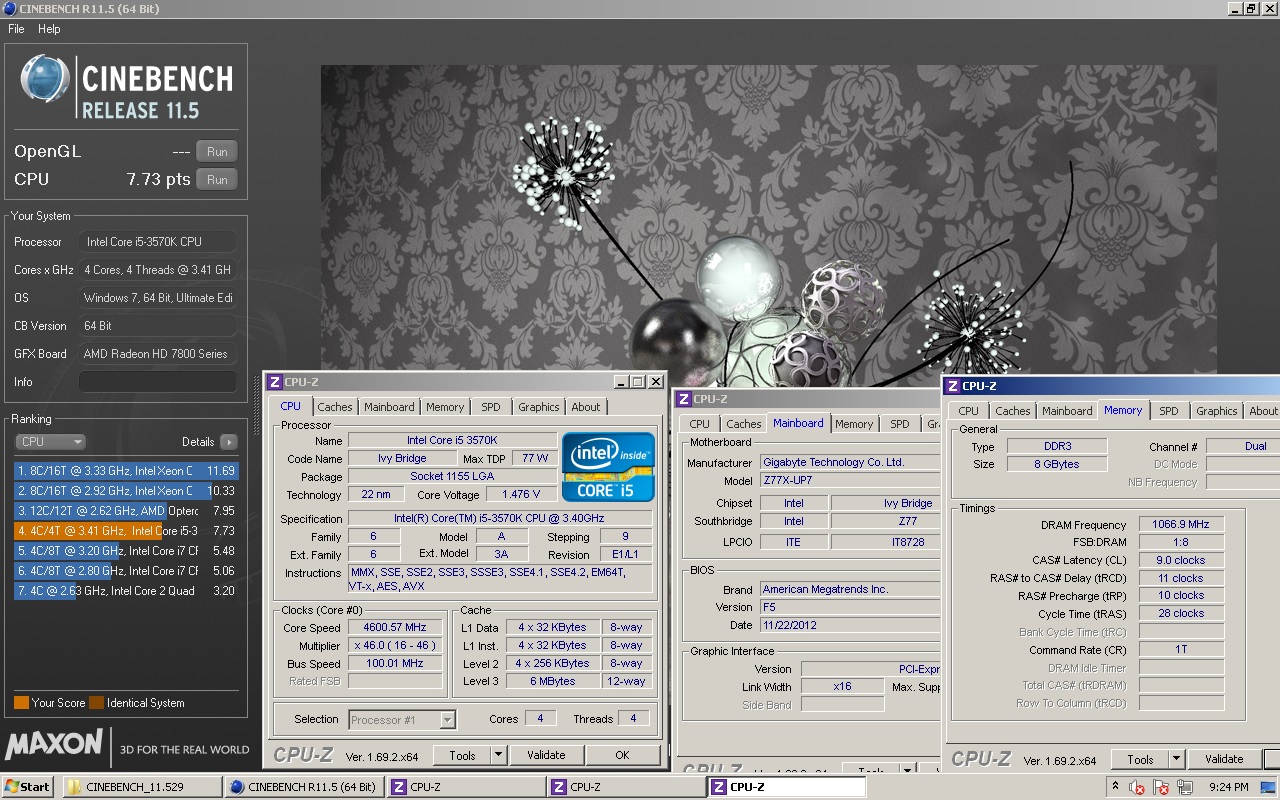Open the network tray icon
Screen dimensions: 1280x800
click(1185, 788)
